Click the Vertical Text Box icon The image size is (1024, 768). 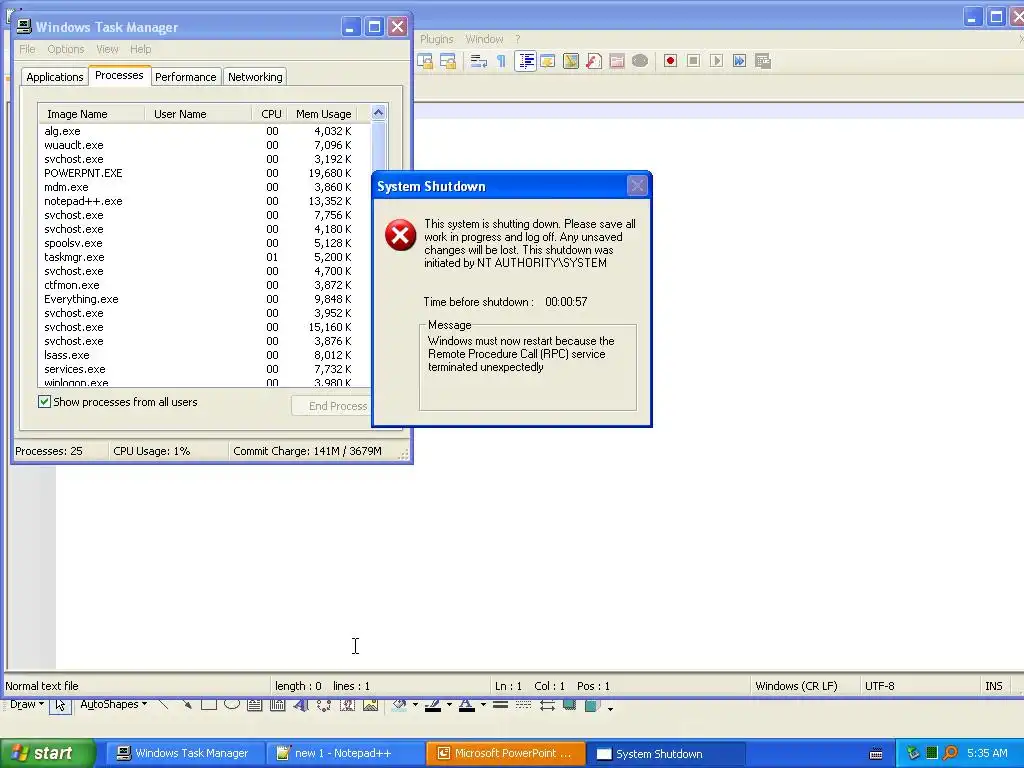pos(278,705)
